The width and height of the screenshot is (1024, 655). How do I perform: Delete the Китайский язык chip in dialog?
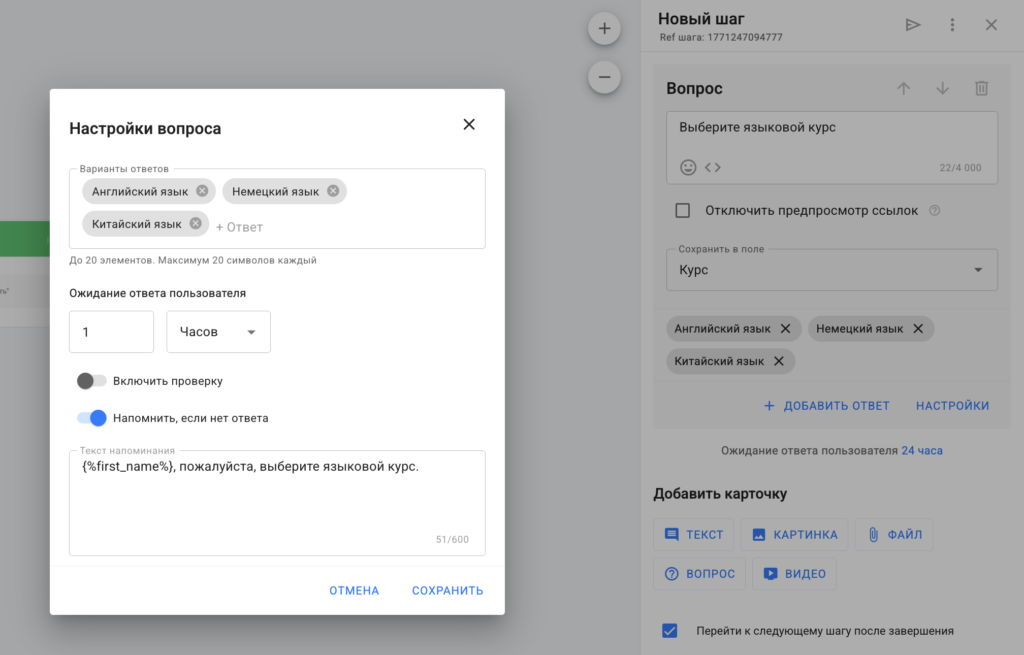click(196, 224)
